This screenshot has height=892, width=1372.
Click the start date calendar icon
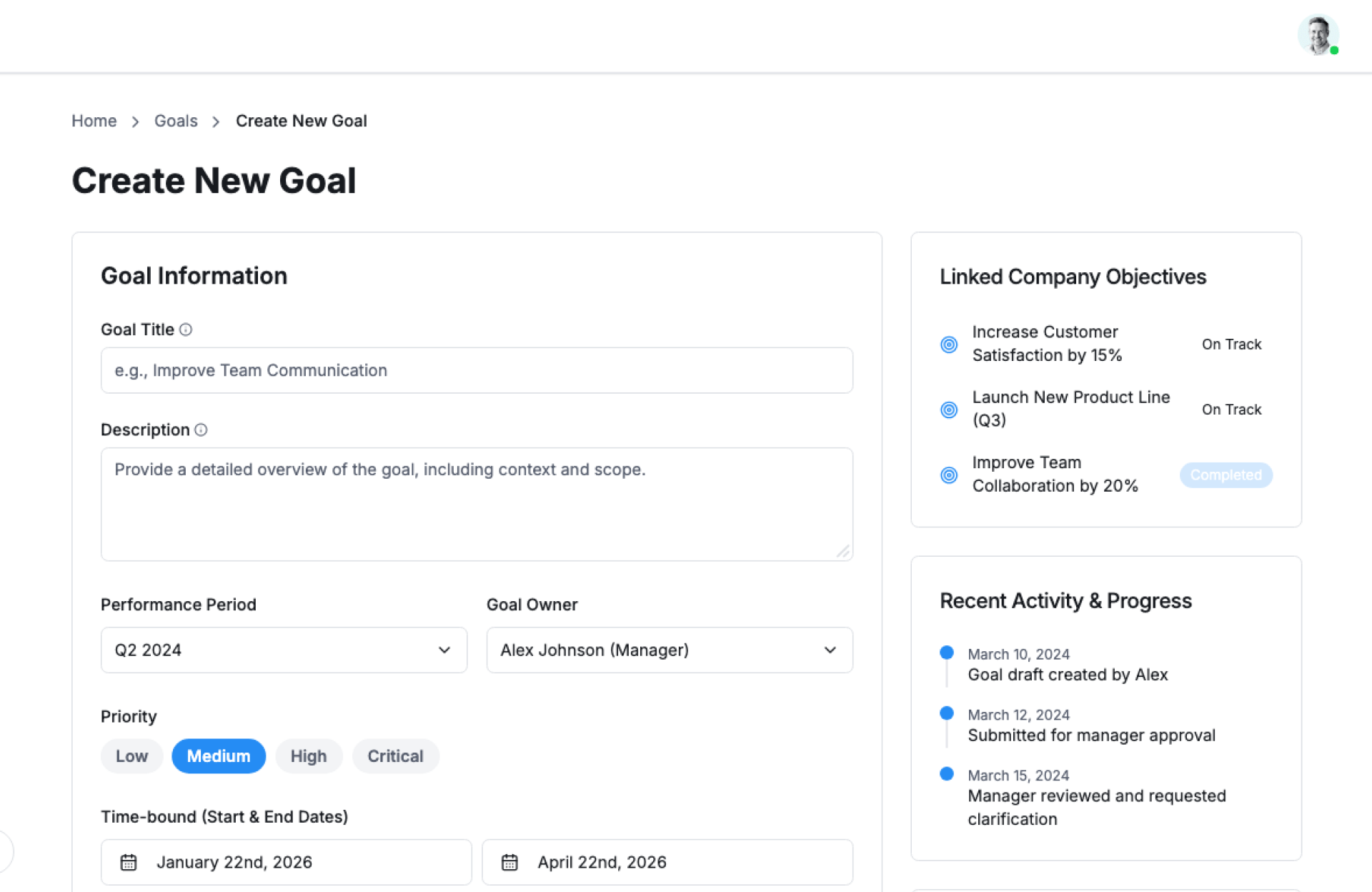(129, 862)
